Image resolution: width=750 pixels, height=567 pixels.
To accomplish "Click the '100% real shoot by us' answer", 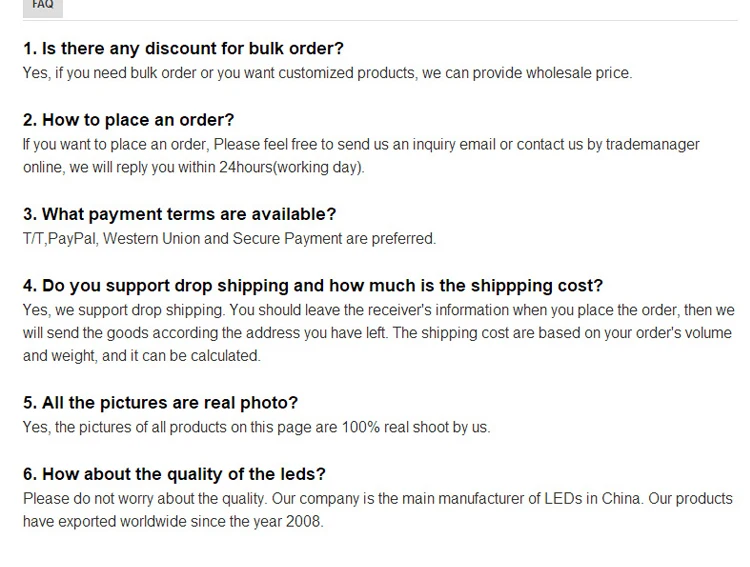I will pyautogui.click(x=256, y=427).
